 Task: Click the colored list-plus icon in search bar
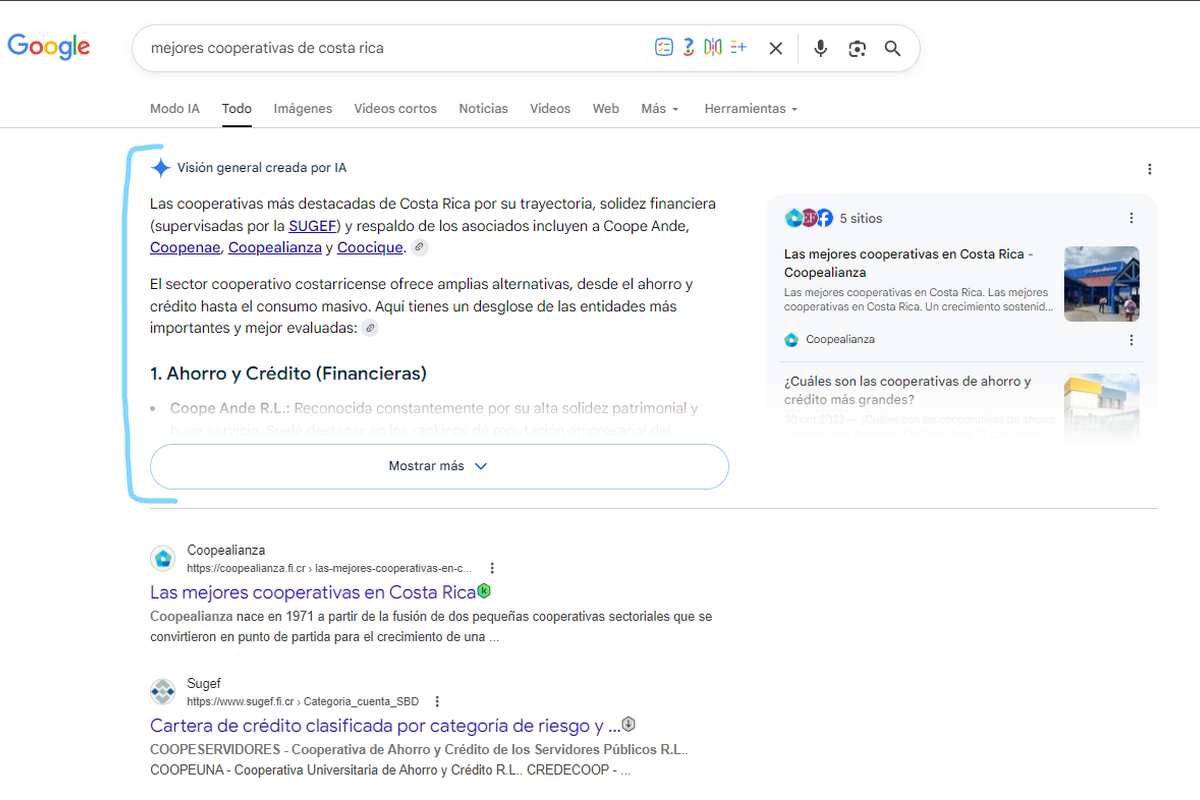pos(739,47)
